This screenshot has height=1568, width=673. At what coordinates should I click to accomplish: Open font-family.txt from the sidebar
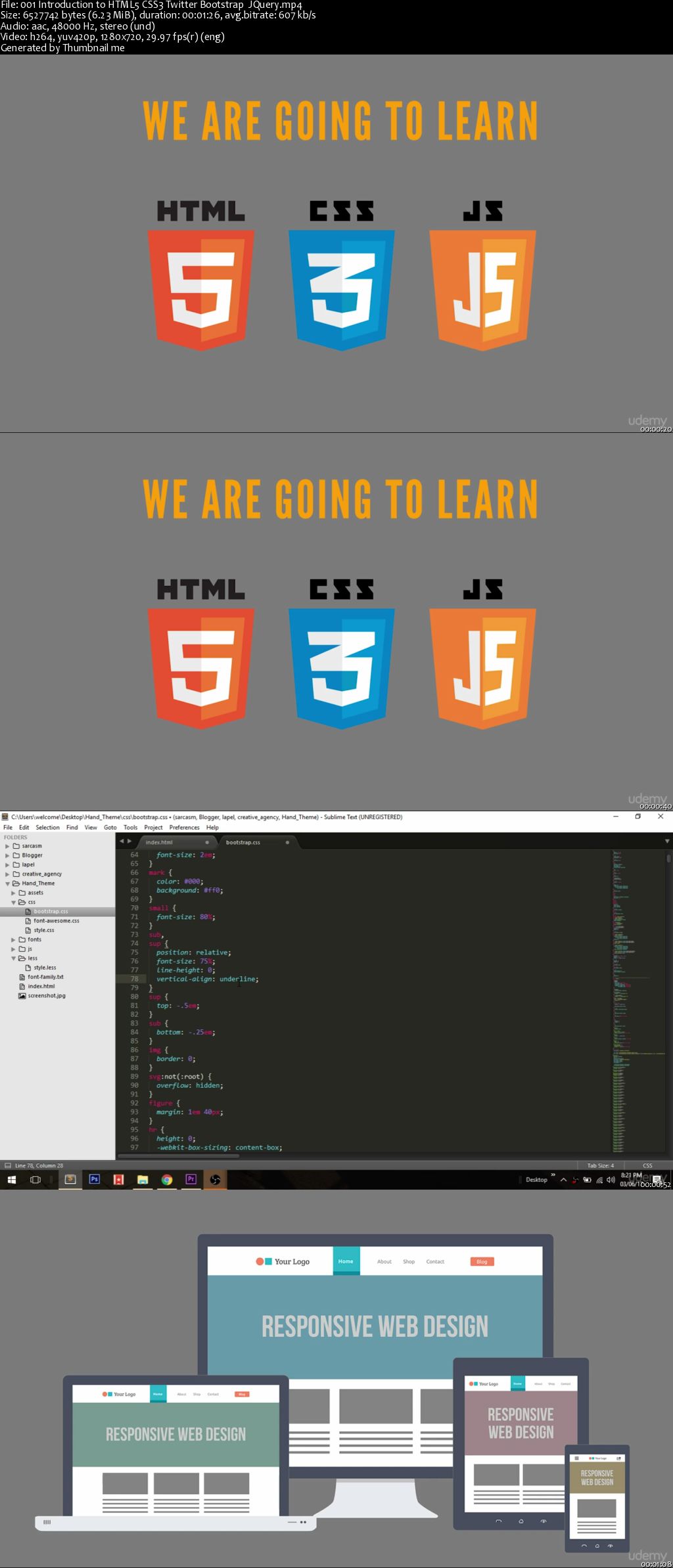coord(45,977)
